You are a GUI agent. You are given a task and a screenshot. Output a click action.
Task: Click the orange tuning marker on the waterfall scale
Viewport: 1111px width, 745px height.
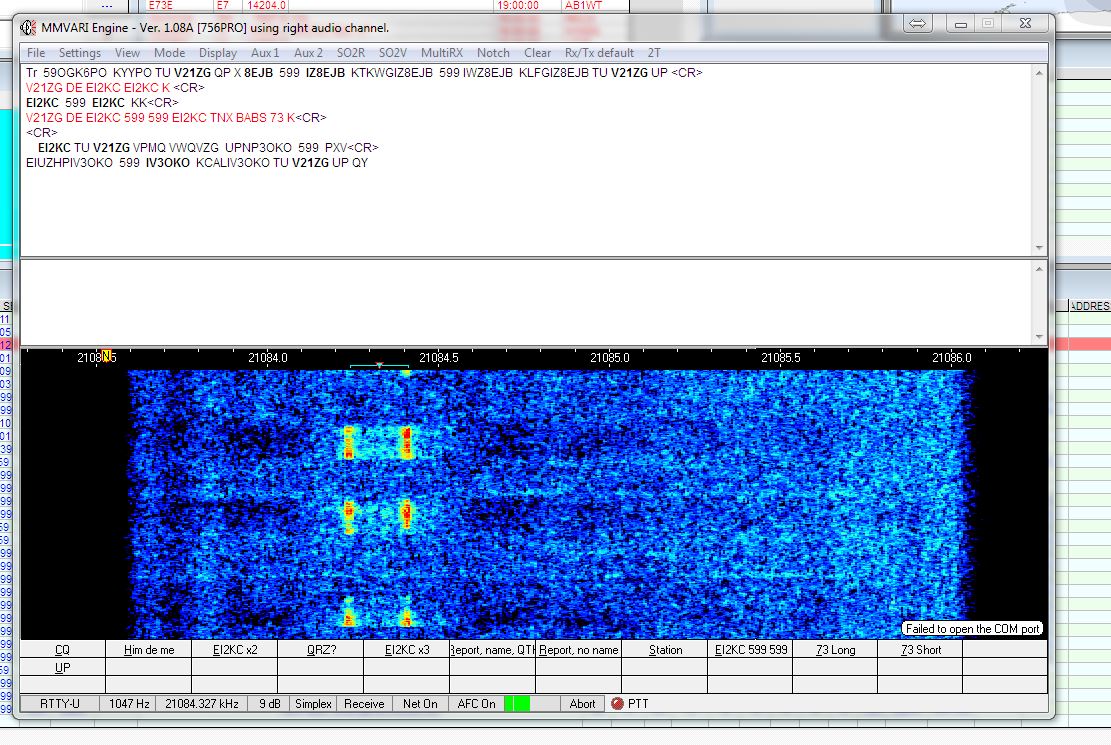tap(106, 355)
